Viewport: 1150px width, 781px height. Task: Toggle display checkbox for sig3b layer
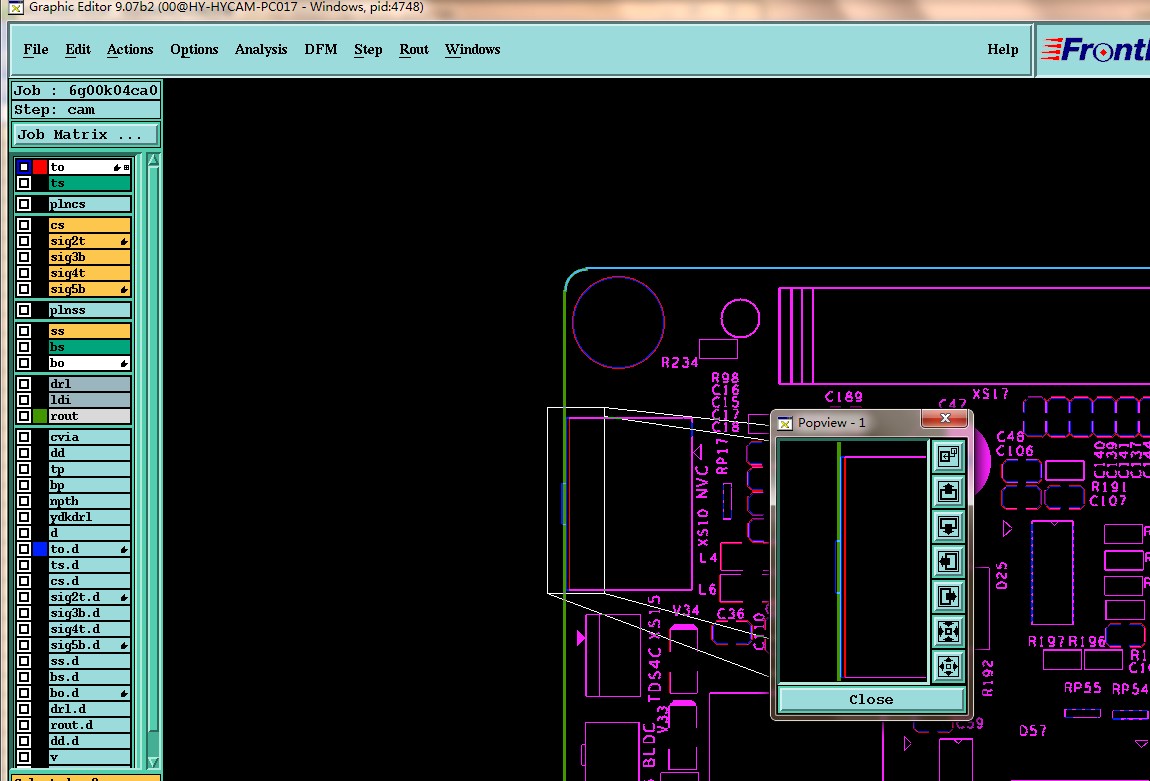(23, 257)
